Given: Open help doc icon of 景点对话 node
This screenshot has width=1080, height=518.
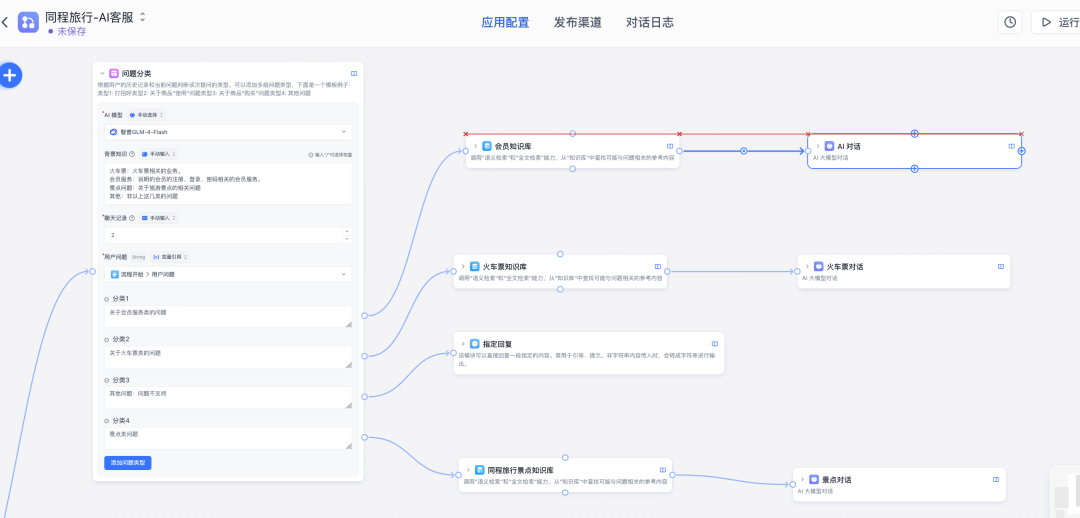Looking at the screenshot, I should pos(996,479).
